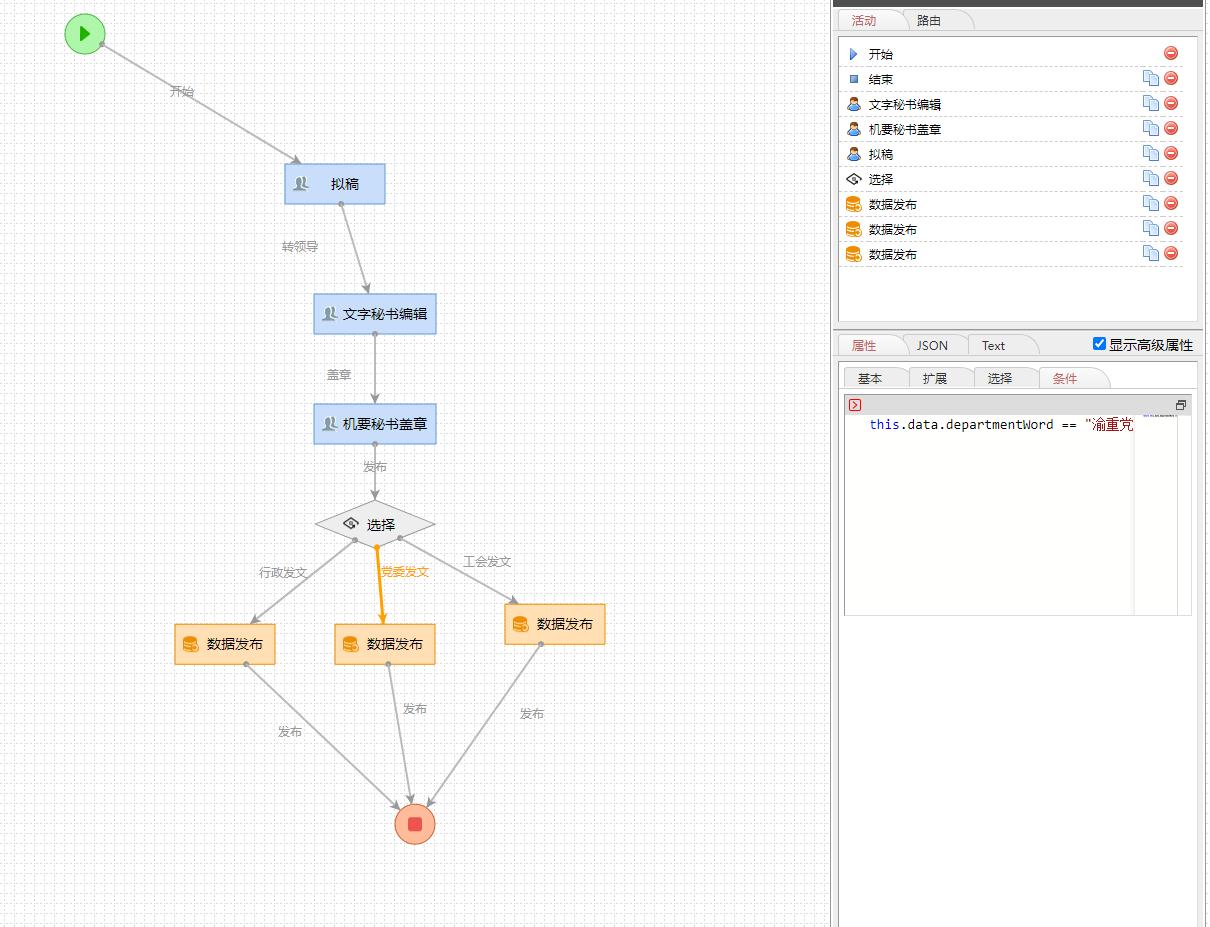Viewport: 1210px width, 927px height.
Task: Delete the 选择 activity in the list
Action: [1171, 178]
